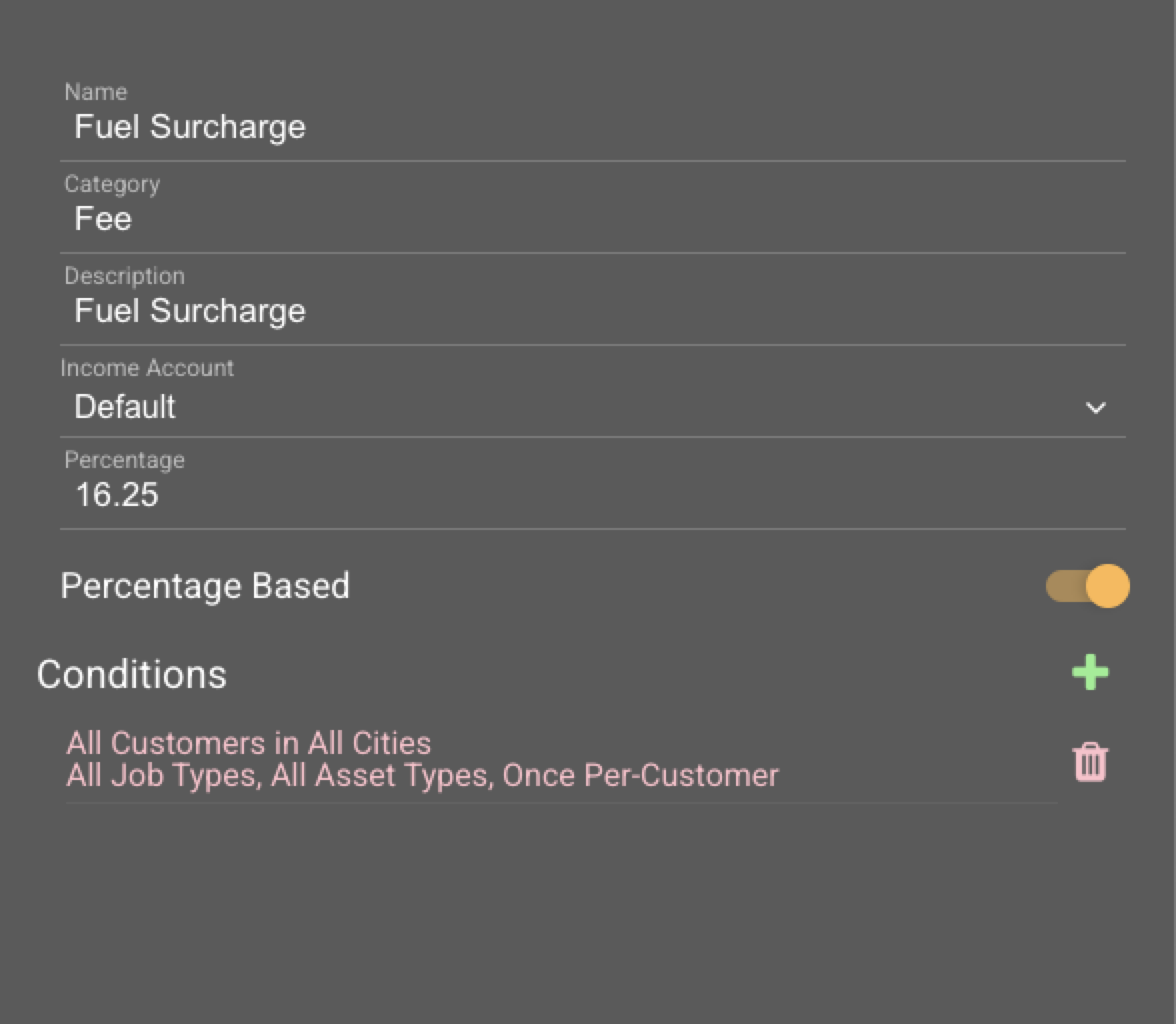
Task: Click the small 'Name' field label
Action: [x=96, y=92]
